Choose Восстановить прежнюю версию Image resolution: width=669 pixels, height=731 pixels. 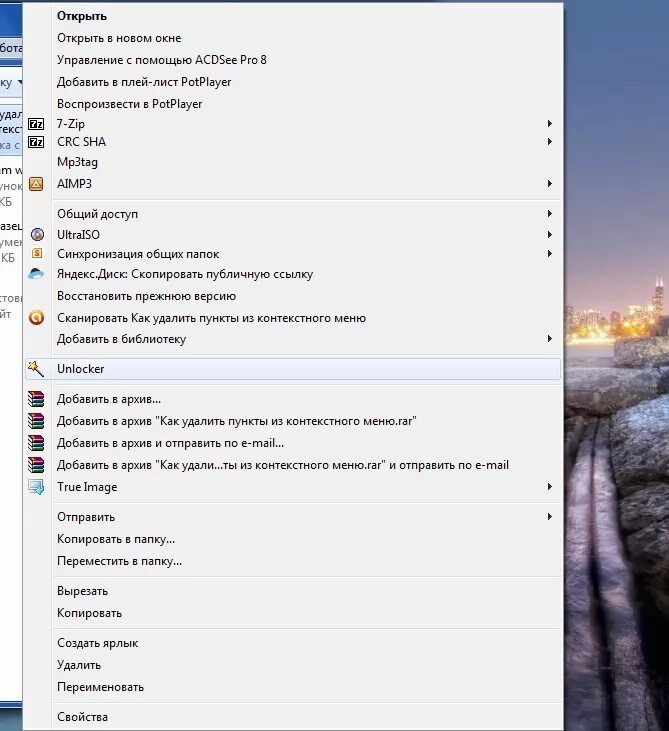pyautogui.click(x=293, y=296)
